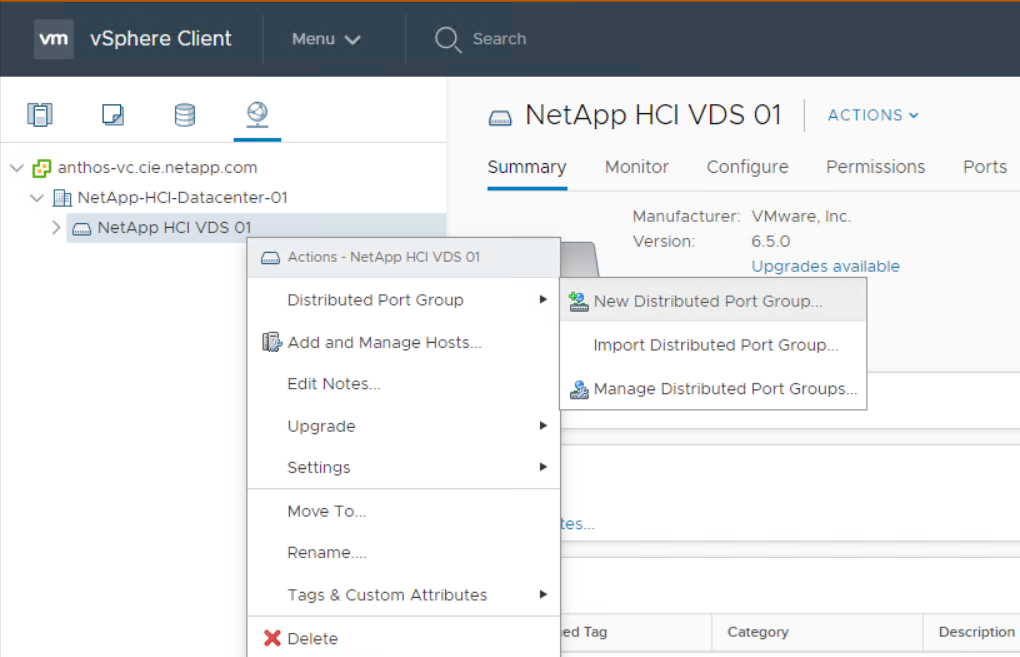Open the Monitor tab

coord(636,167)
